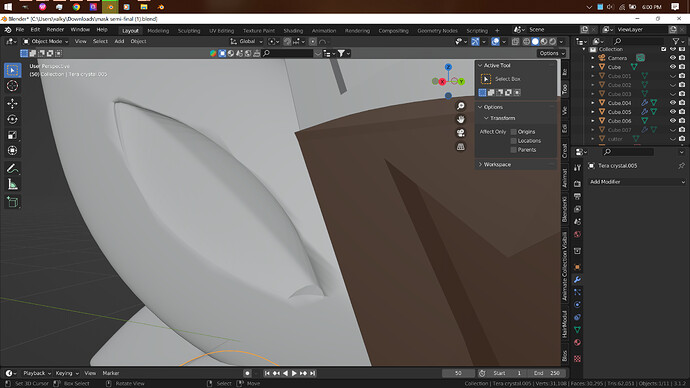Open Modifier properties wrench tab
This screenshot has width=690, height=388.
[577, 280]
